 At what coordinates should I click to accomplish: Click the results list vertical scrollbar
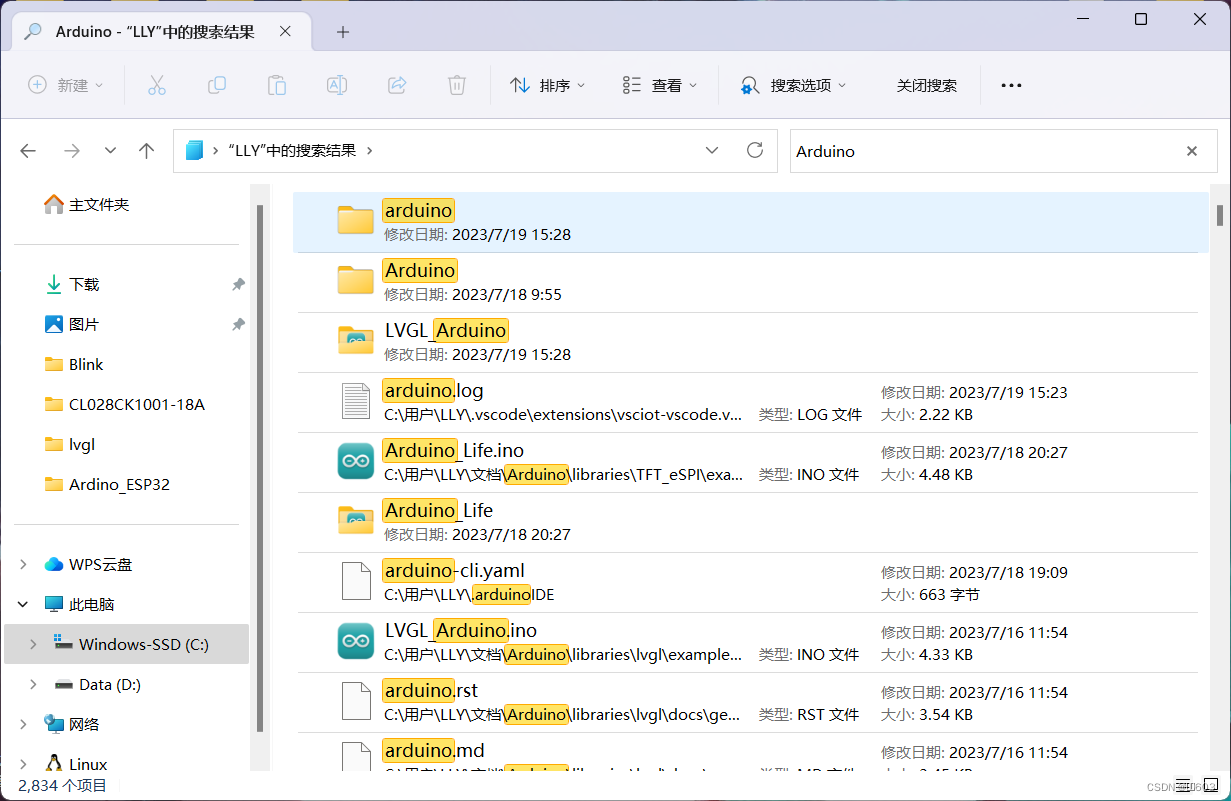point(1219,215)
